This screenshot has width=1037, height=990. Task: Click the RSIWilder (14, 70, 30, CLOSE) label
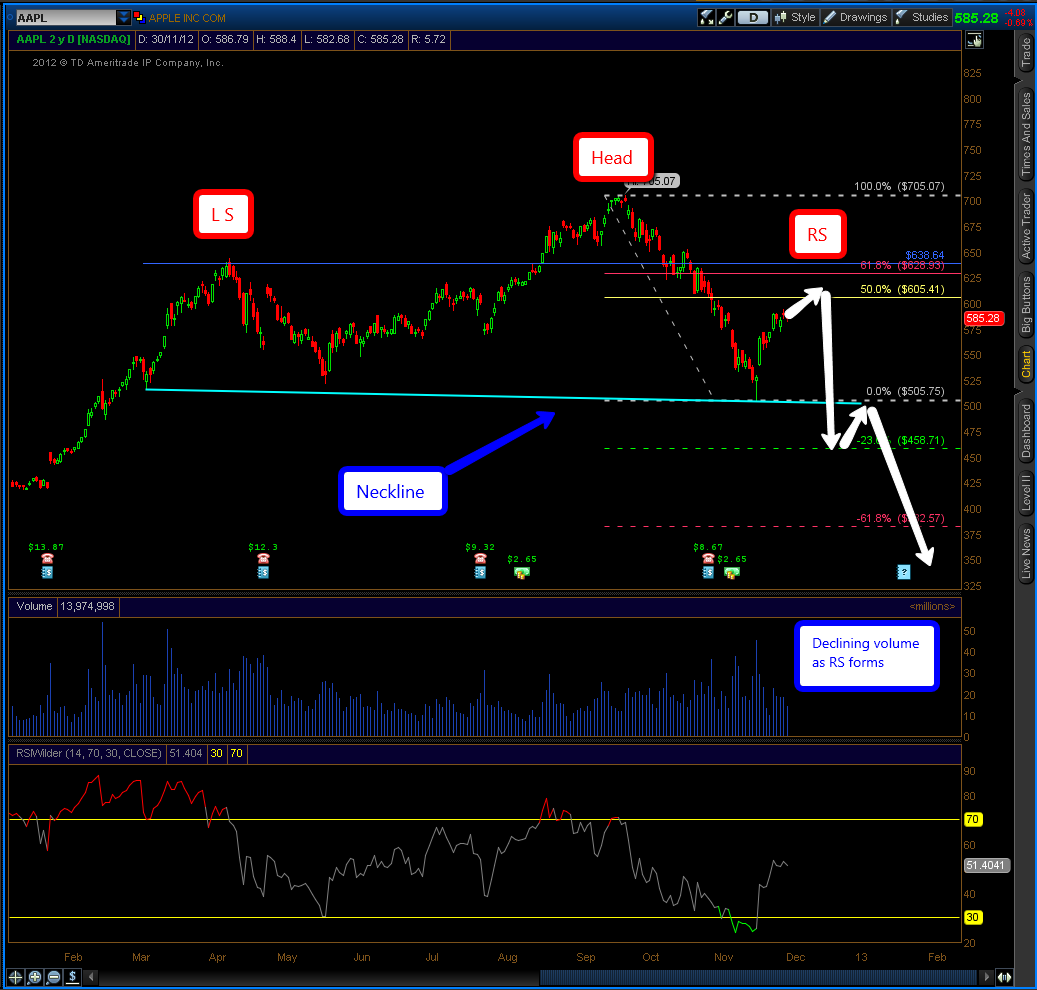pyautogui.click(x=89, y=753)
